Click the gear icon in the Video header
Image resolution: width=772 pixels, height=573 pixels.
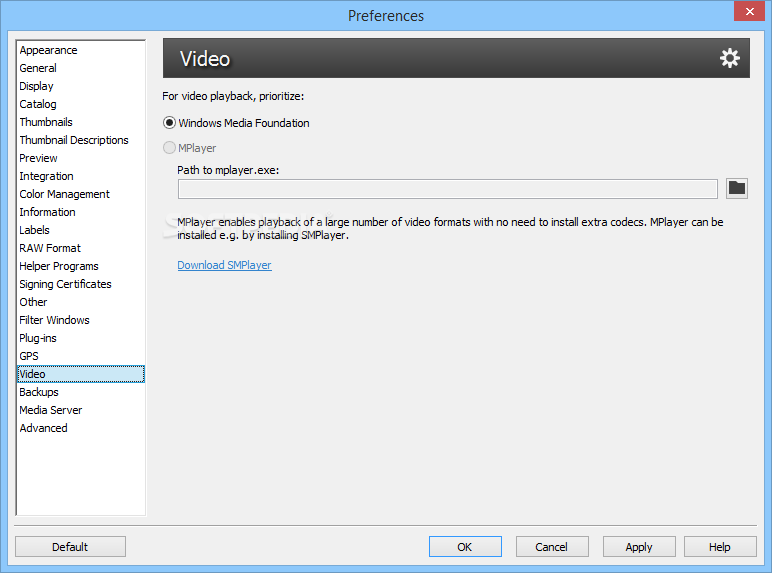pyautogui.click(x=730, y=58)
